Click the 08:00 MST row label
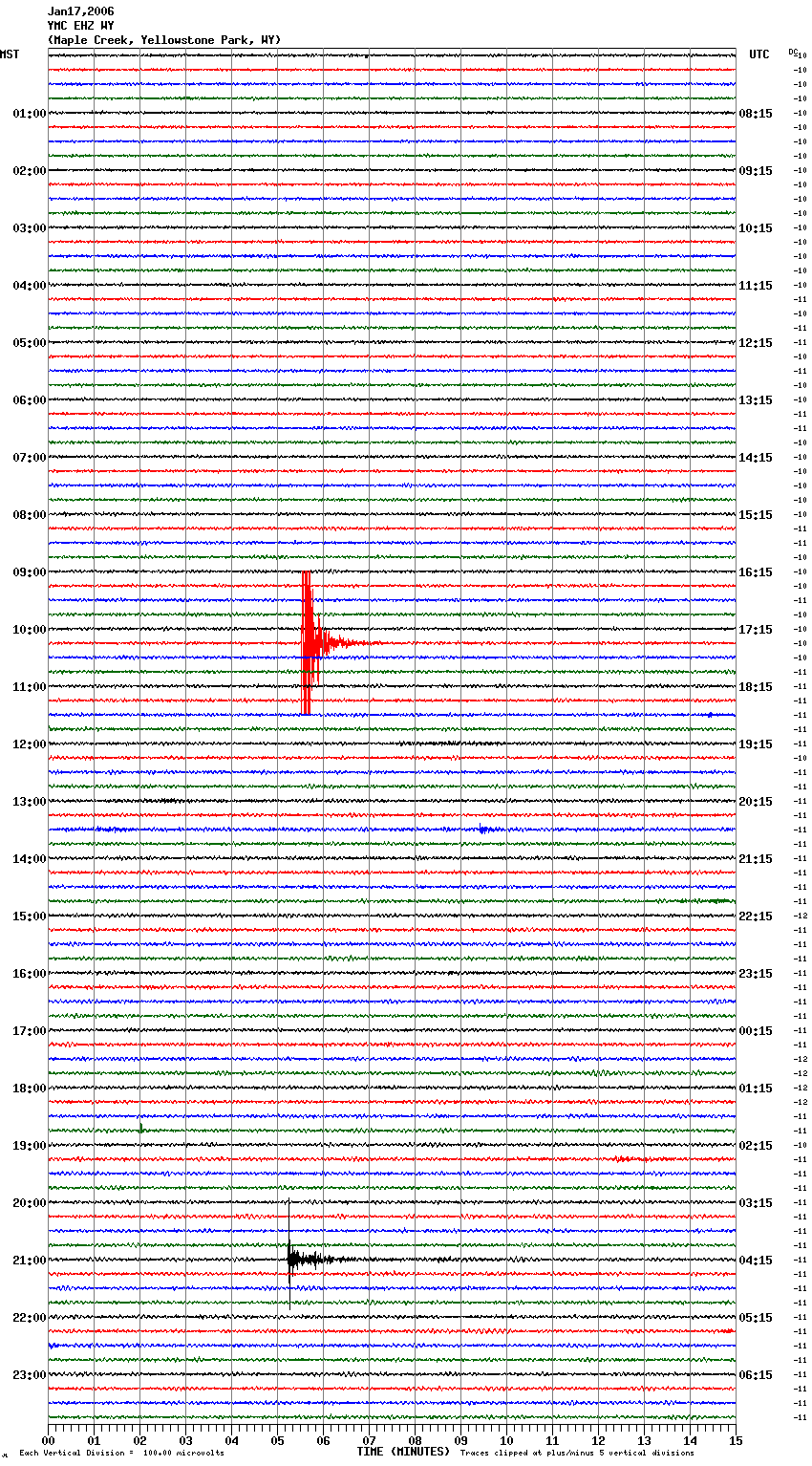 tap(29, 515)
